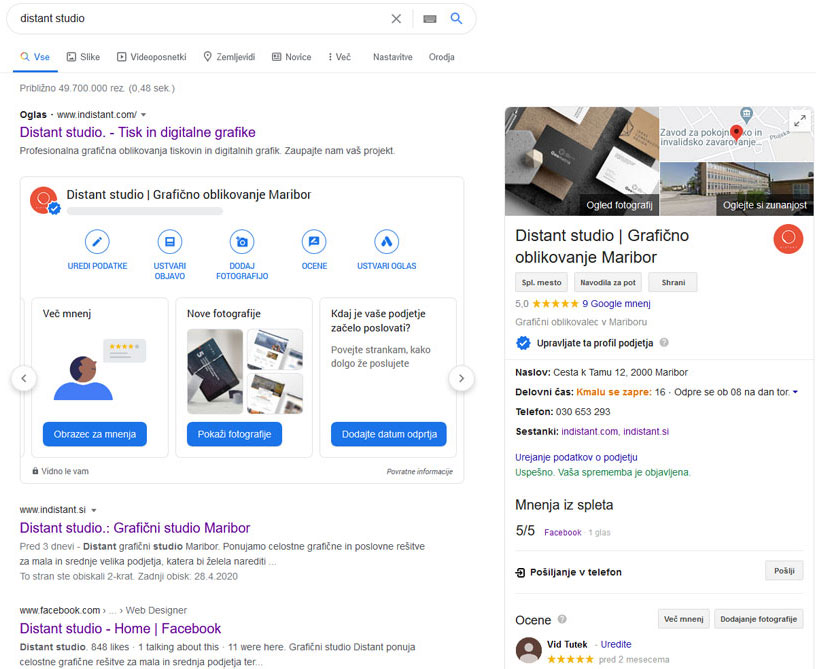Screen dimensions: 816x669
Task: Switch to the Videoposnetki tab
Action: coord(151,57)
